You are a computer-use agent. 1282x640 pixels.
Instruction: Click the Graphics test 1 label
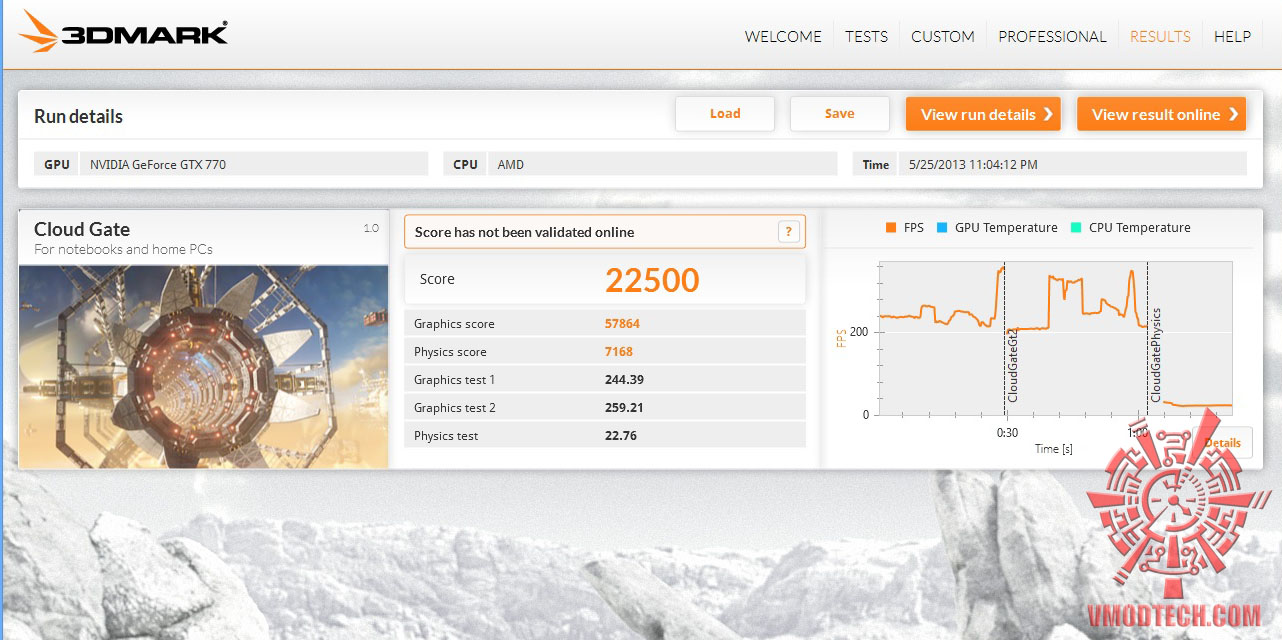point(455,380)
